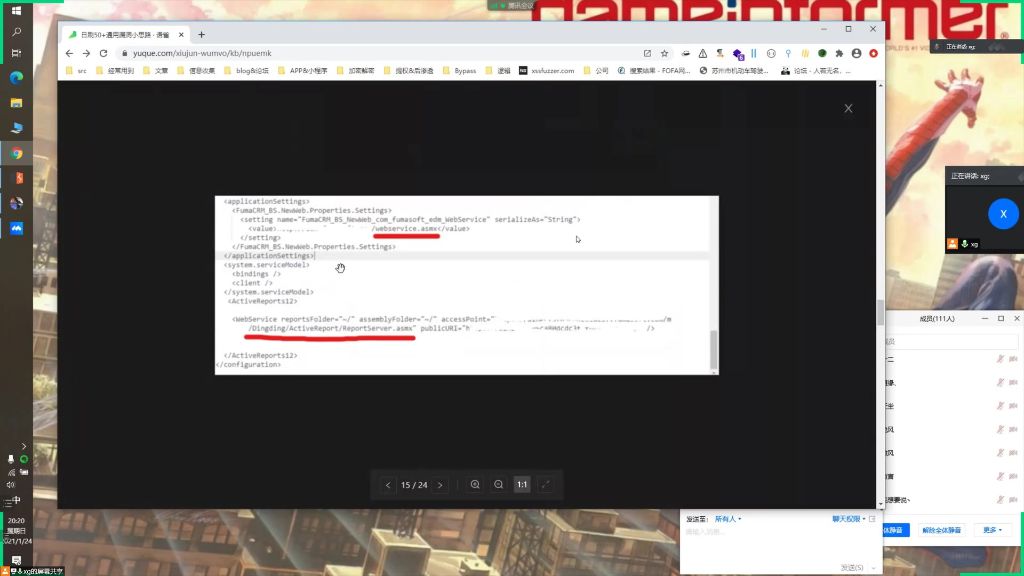Enter fullscreen image view
This screenshot has width=1024, height=576.
(545, 485)
